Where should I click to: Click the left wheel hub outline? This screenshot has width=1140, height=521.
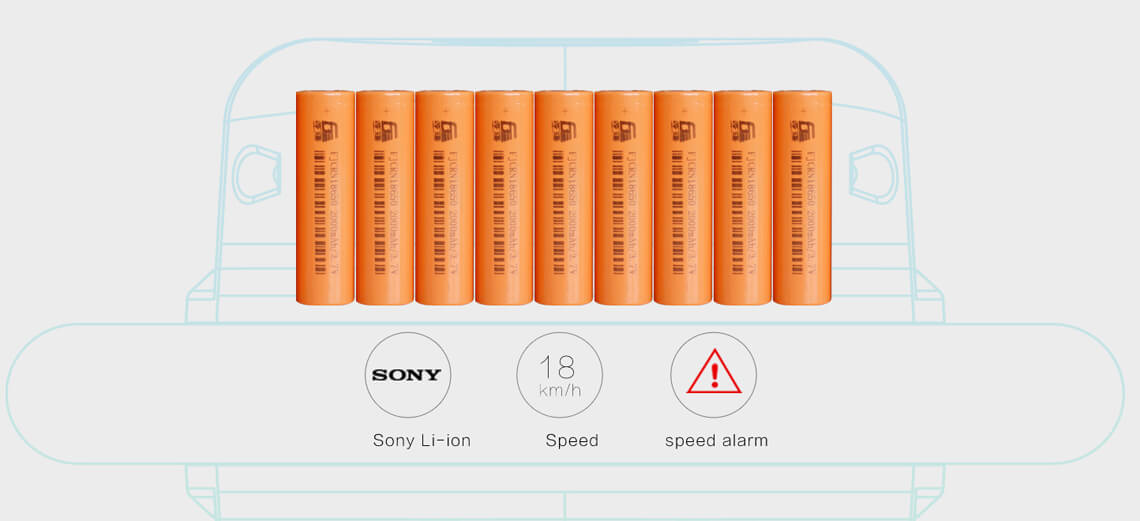[x=256, y=174]
